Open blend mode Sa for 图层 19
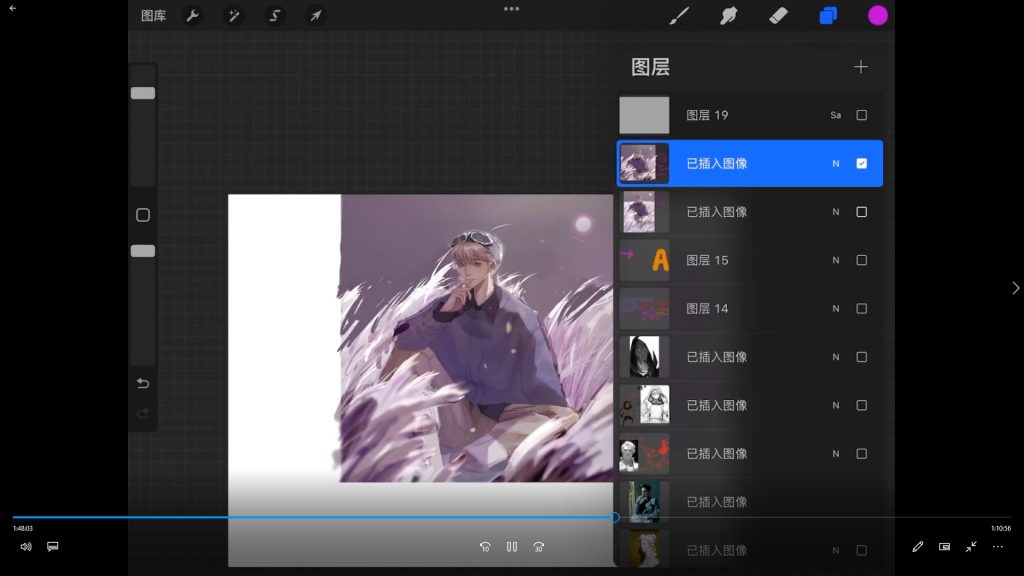This screenshot has width=1024, height=576. point(836,115)
